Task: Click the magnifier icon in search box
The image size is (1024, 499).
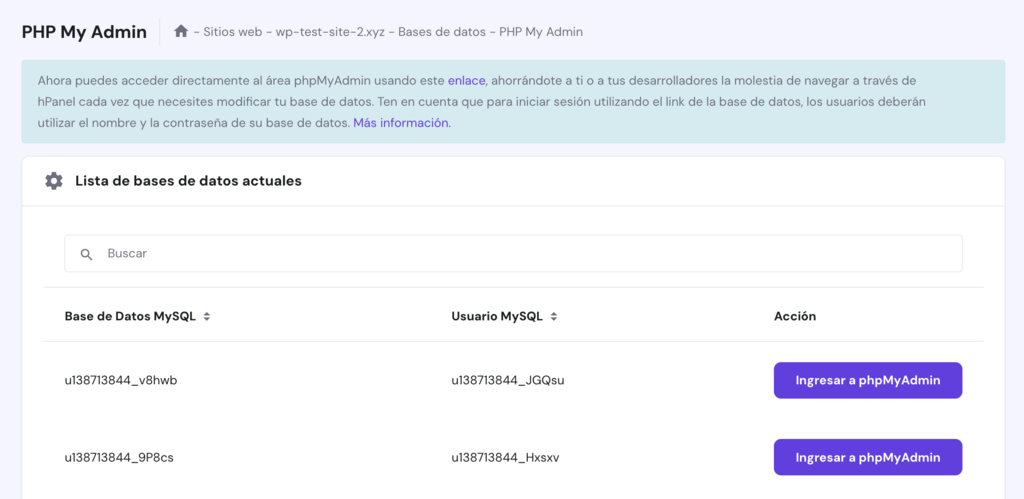Action: click(86, 254)
